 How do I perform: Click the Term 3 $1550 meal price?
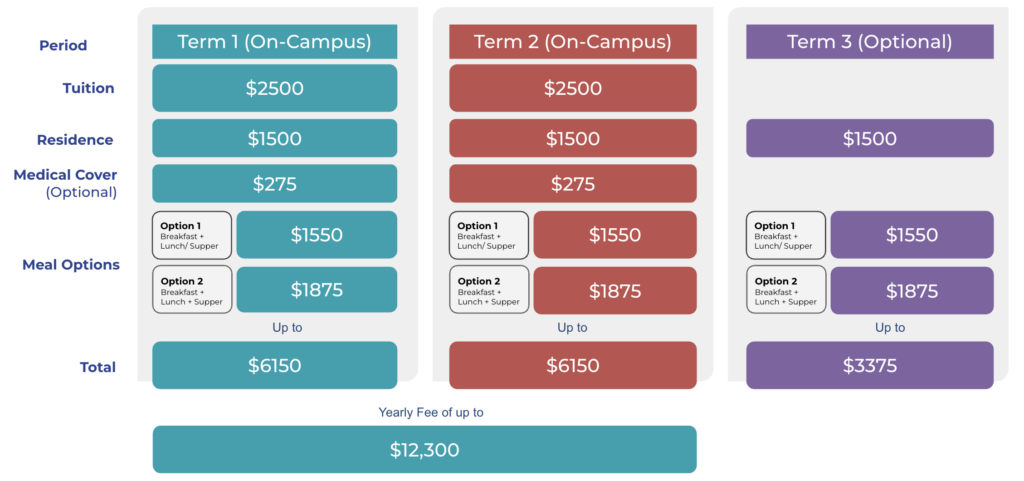(912, 235)
